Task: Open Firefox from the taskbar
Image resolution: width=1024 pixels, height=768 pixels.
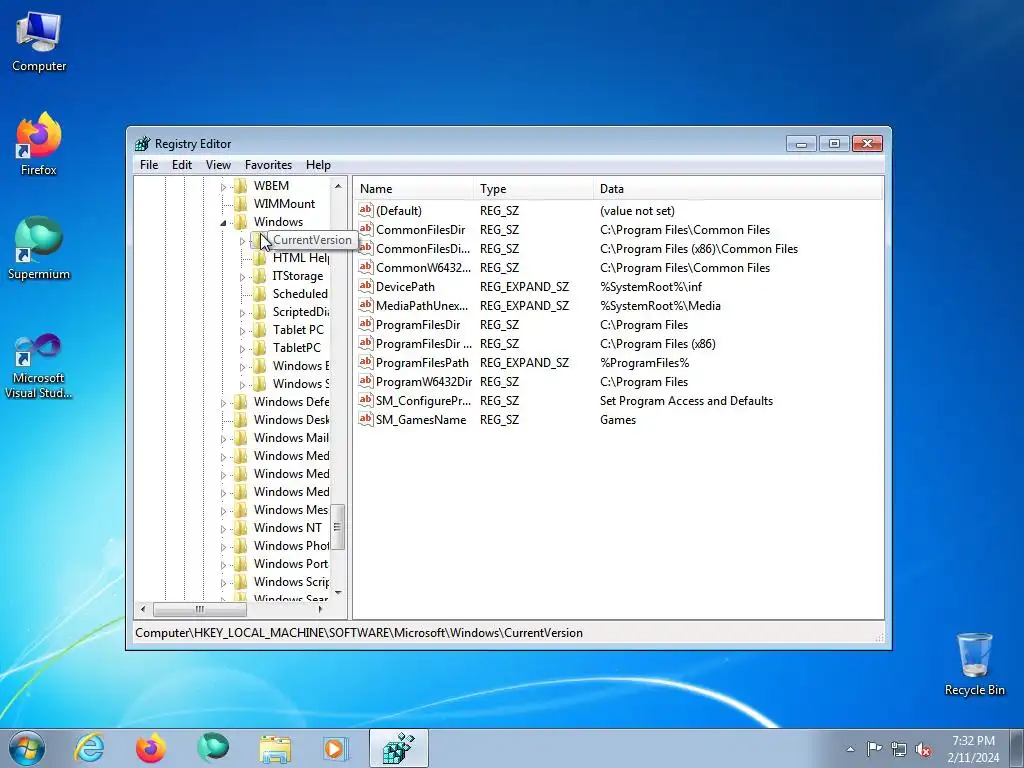Action: point(151,748)
